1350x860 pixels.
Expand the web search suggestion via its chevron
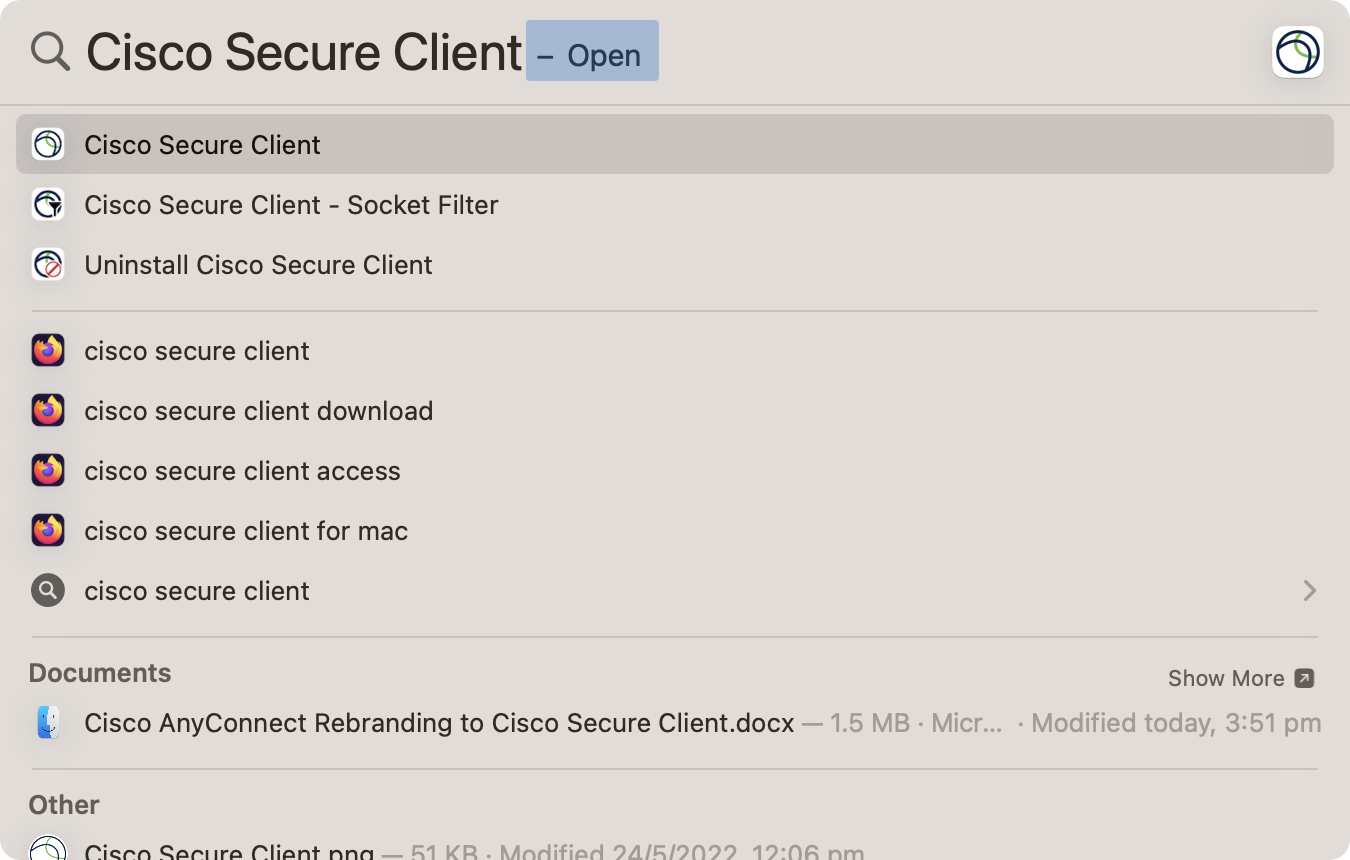point(1310,591)
